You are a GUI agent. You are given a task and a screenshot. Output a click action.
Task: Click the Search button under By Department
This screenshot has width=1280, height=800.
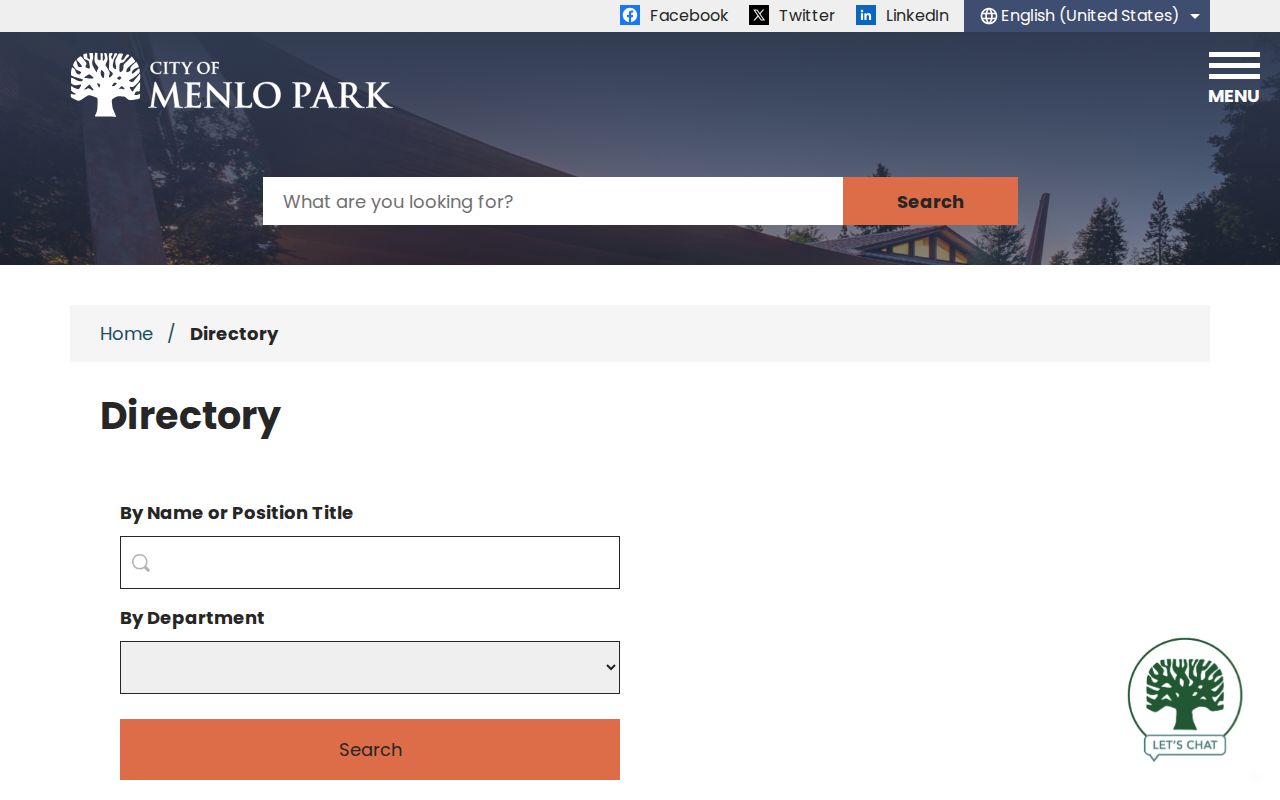click(x=370, y=749)
